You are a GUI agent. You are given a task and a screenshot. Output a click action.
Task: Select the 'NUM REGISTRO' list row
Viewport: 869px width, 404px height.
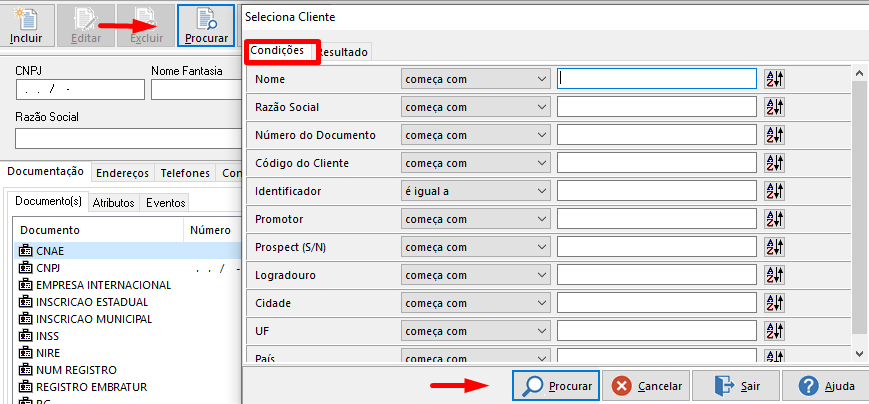127,370
